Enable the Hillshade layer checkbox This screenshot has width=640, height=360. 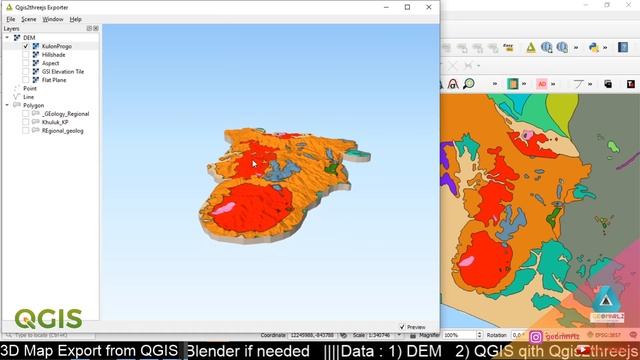click(26, 55)
